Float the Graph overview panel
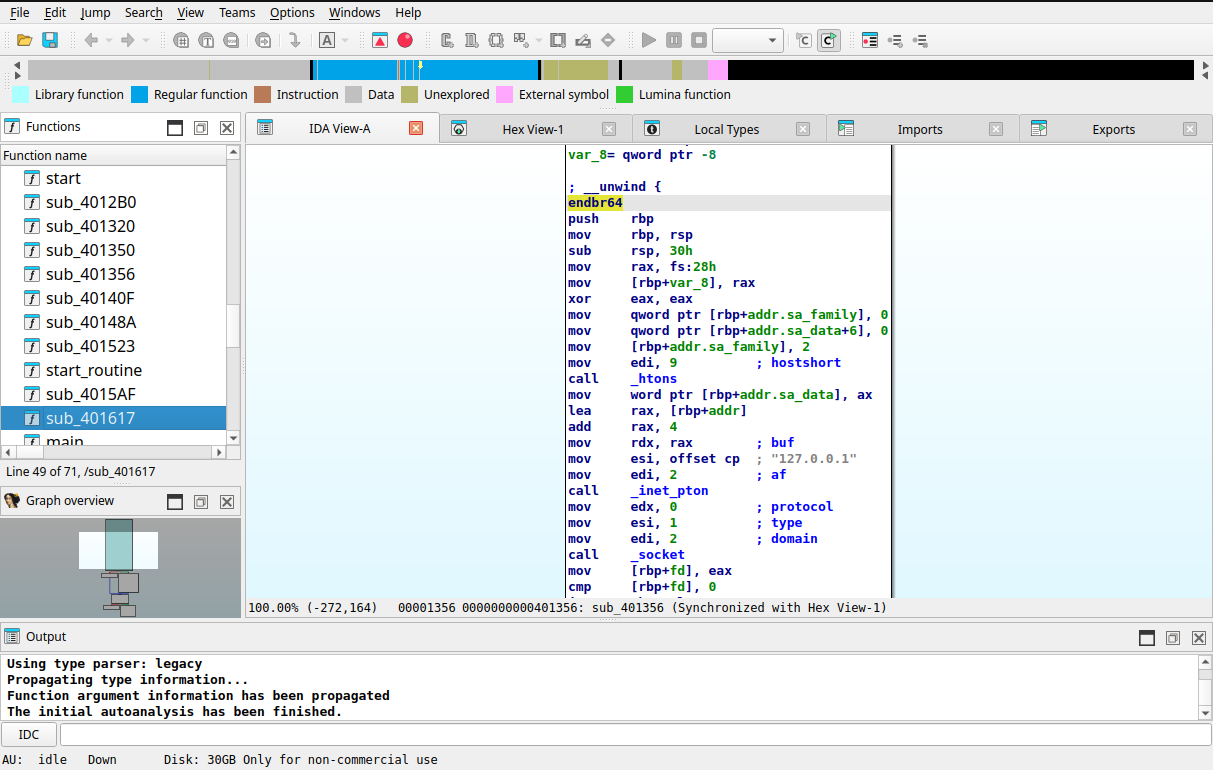Image resolution: width=1213 pixels, height=770 pixels. (x=201, y=502)
